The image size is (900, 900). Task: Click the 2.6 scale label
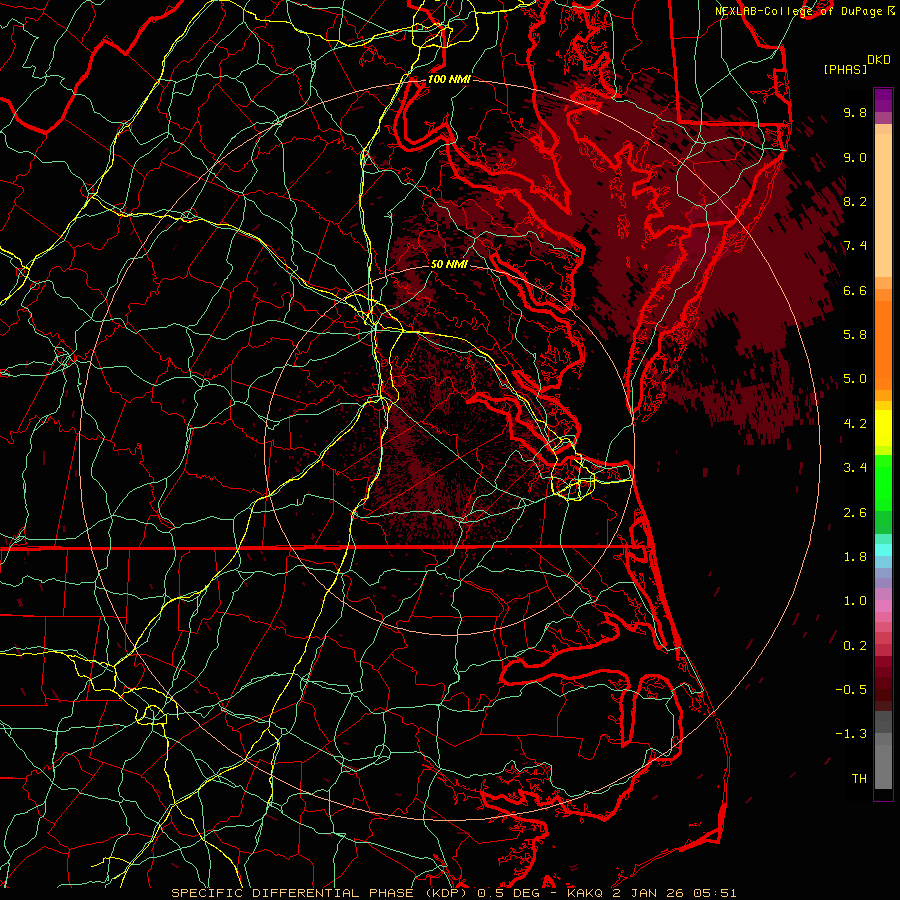pyautogui.click(x=855, y=513)
